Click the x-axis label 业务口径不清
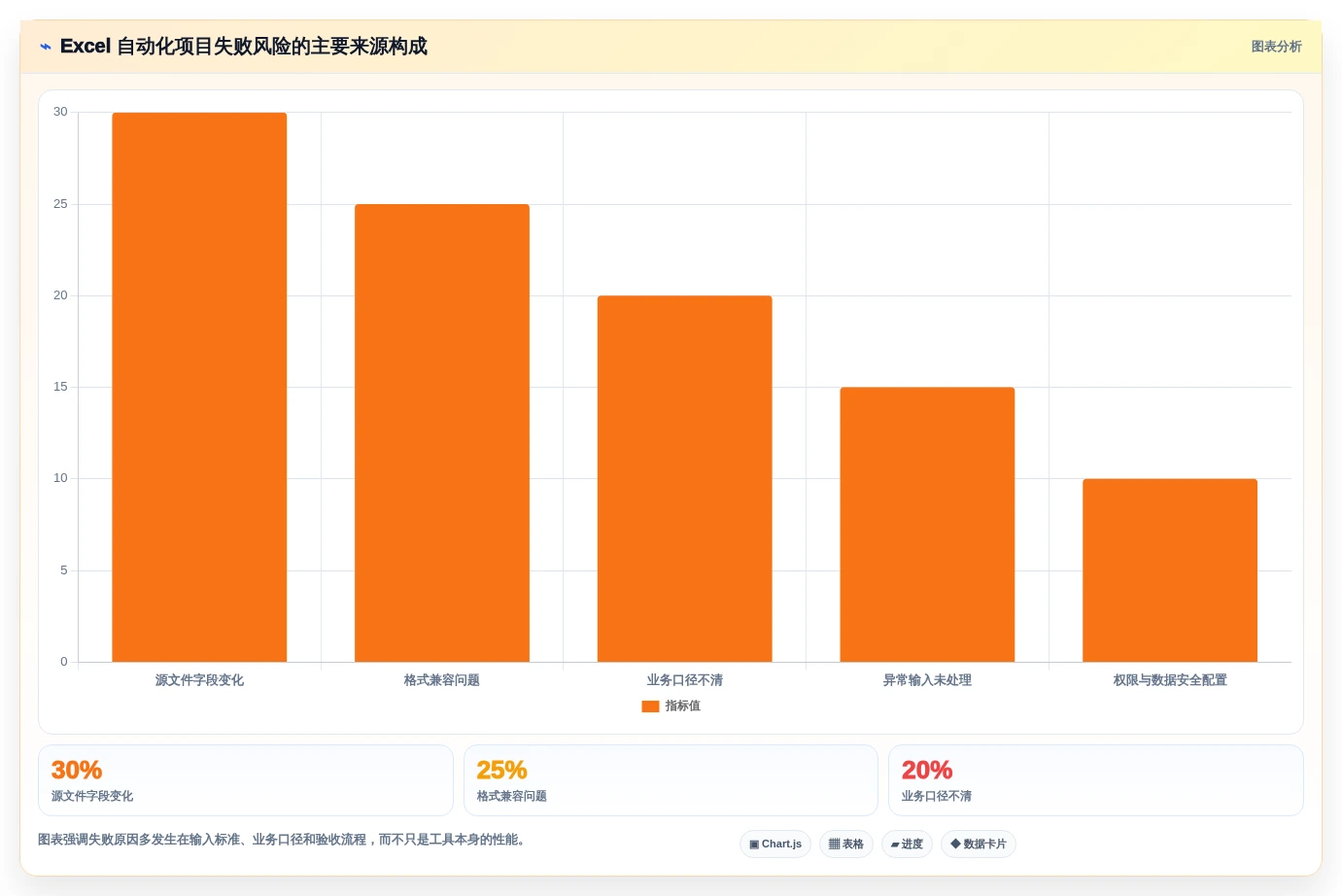Screen dimensions: 1342x896 pyautogui.click(x=685, y=680)
